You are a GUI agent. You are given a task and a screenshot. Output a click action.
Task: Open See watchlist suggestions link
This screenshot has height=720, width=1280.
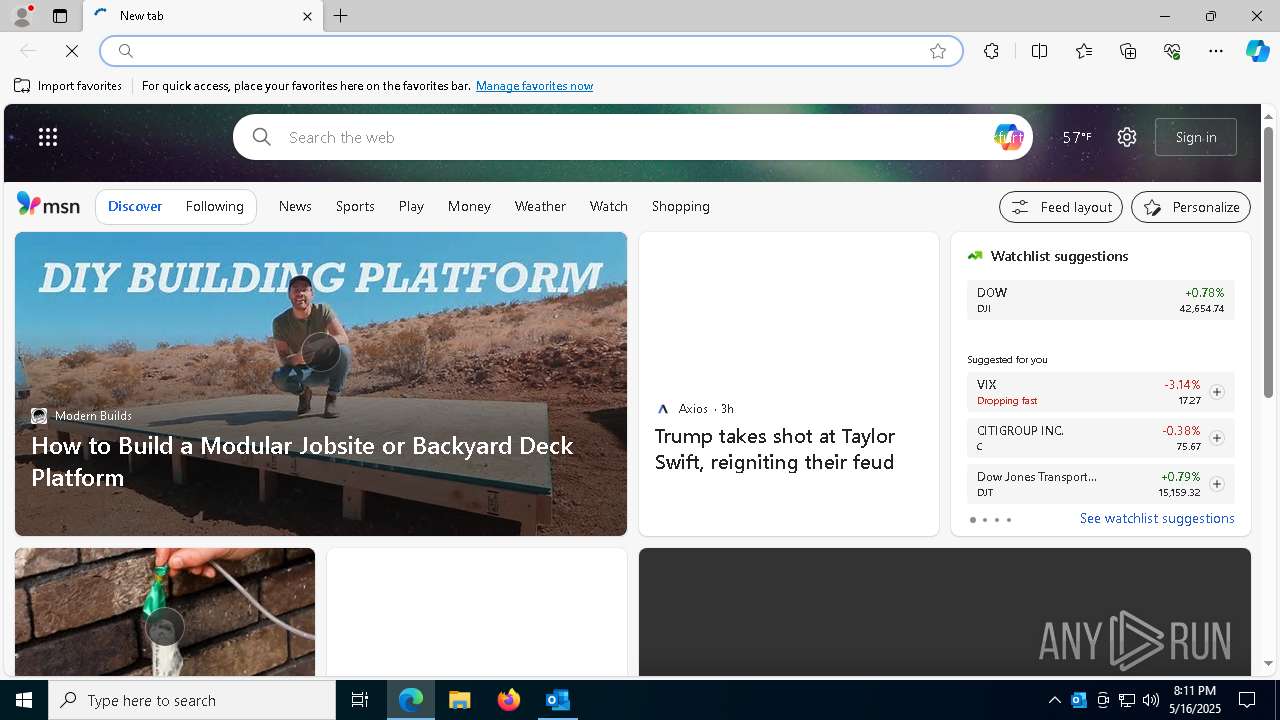[1157, 518]
